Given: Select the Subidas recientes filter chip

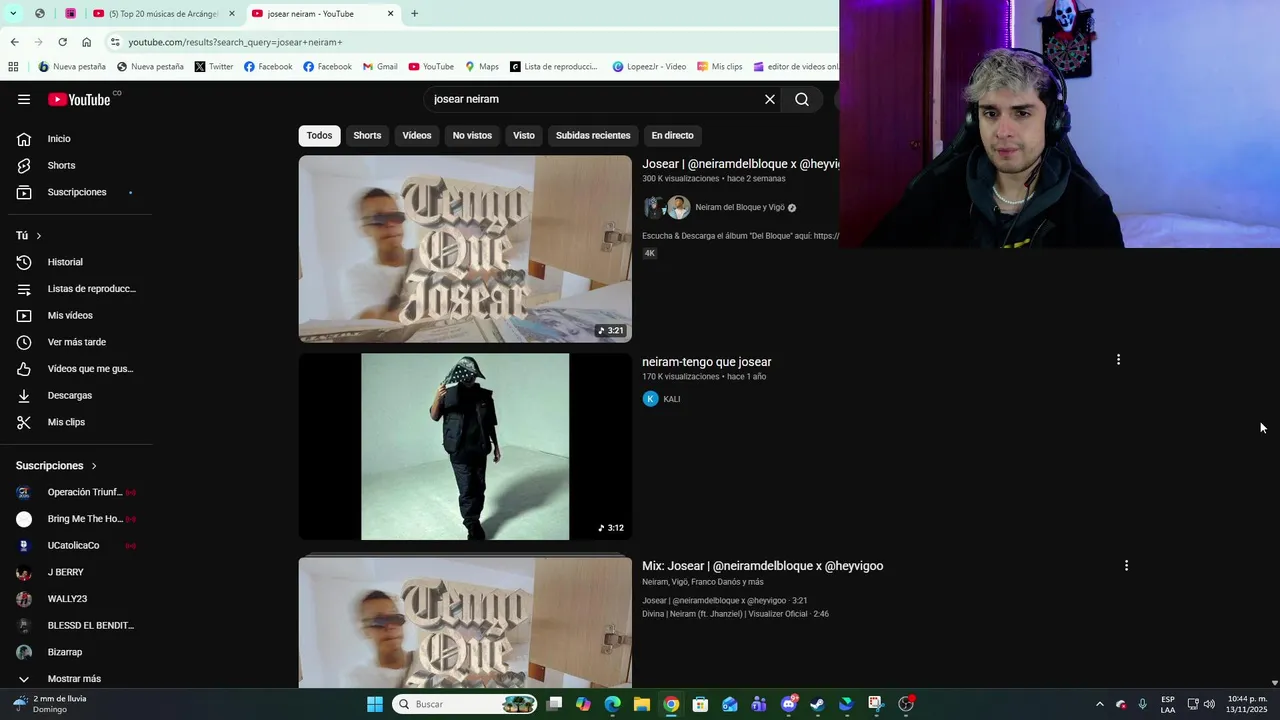Looking at the screenshot, I should (593, 136).
